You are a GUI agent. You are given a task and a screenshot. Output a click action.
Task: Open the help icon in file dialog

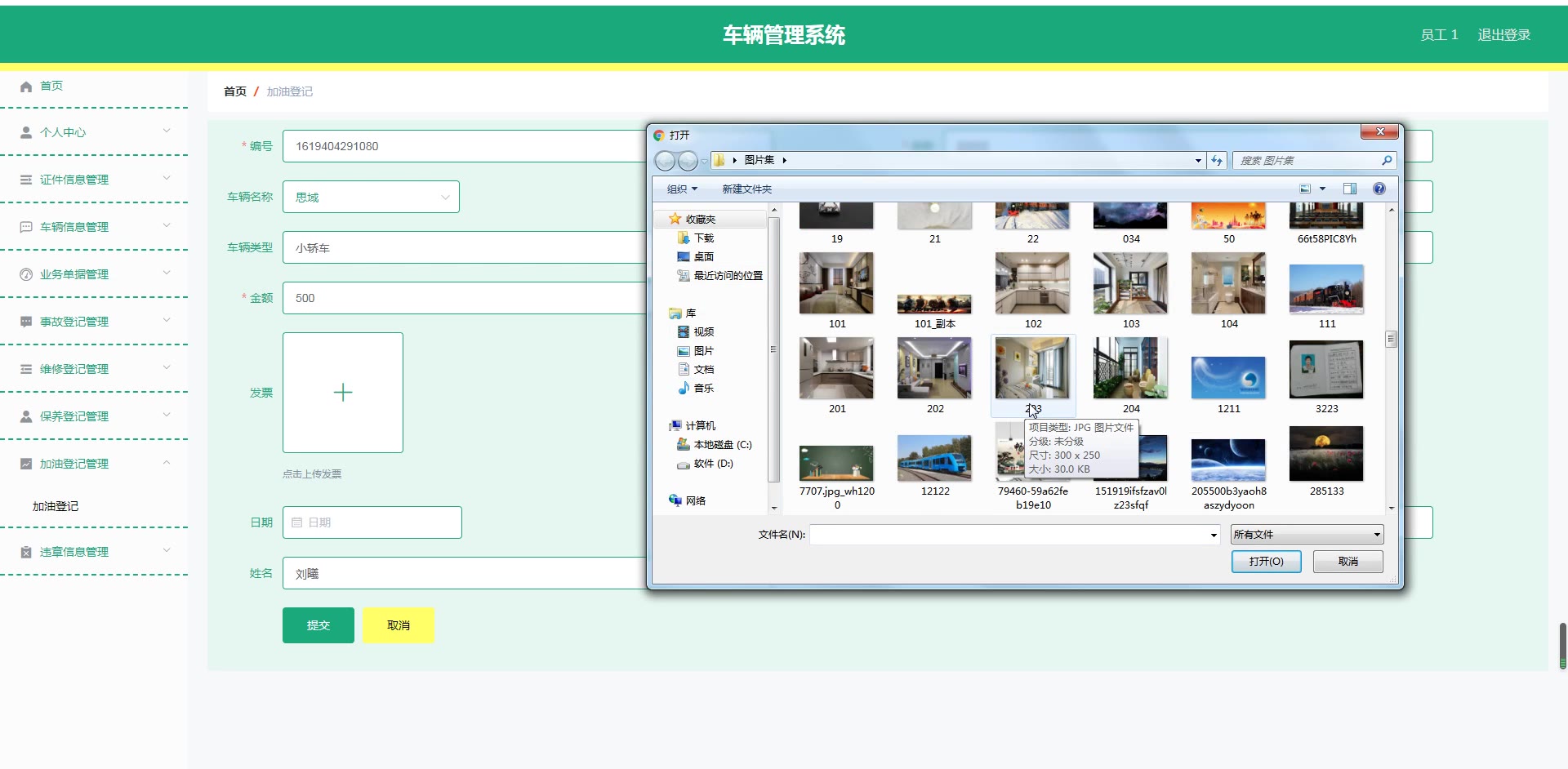[x=1379, y=189]
